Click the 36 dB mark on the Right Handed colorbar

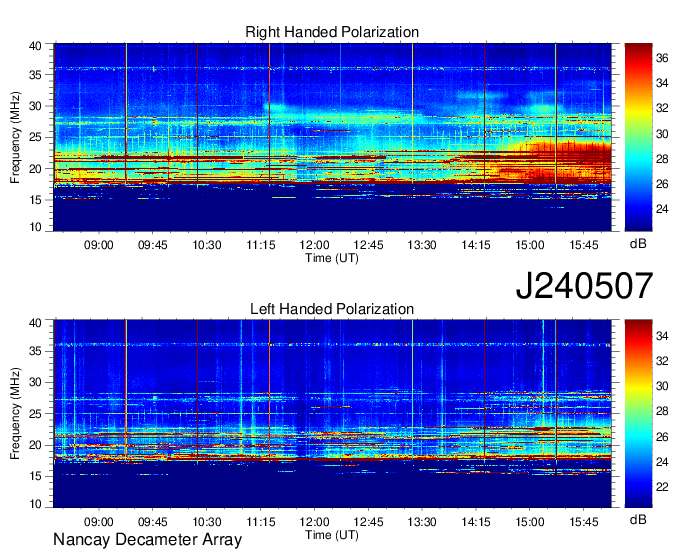[662, 58]
